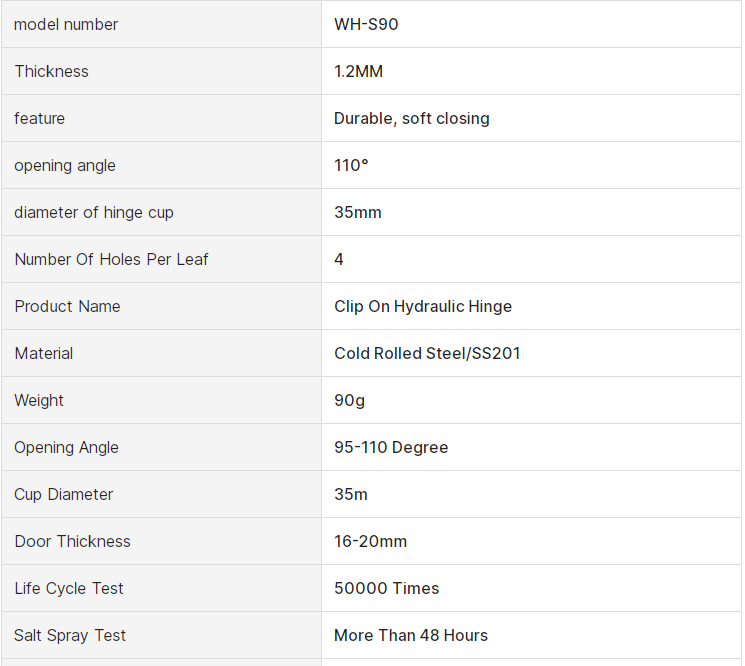Click 'Cold Rolled Steel/SS201' material value

[427, 353]
